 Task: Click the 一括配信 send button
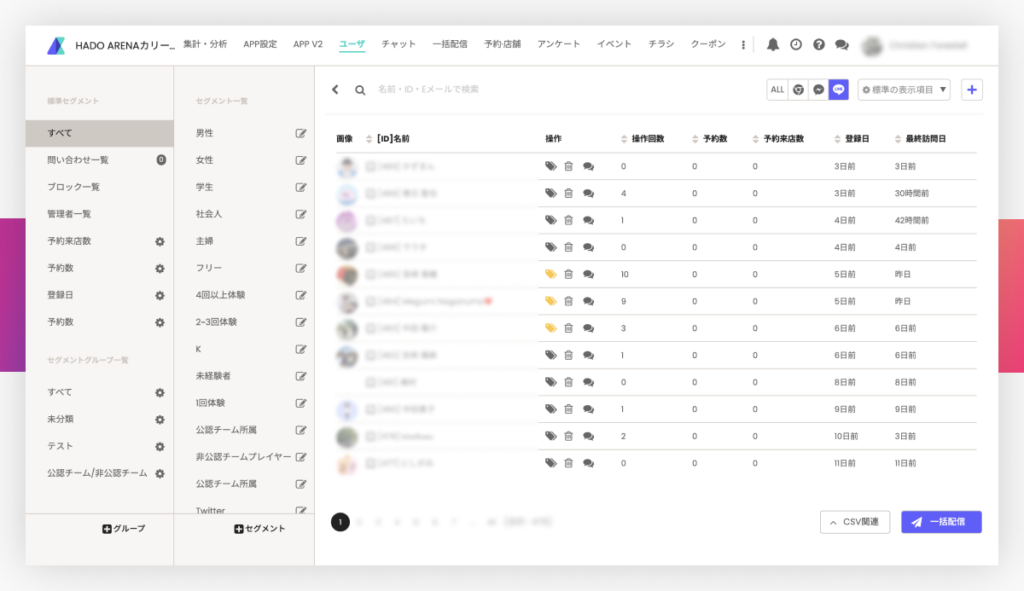click(x=941, y=522)
